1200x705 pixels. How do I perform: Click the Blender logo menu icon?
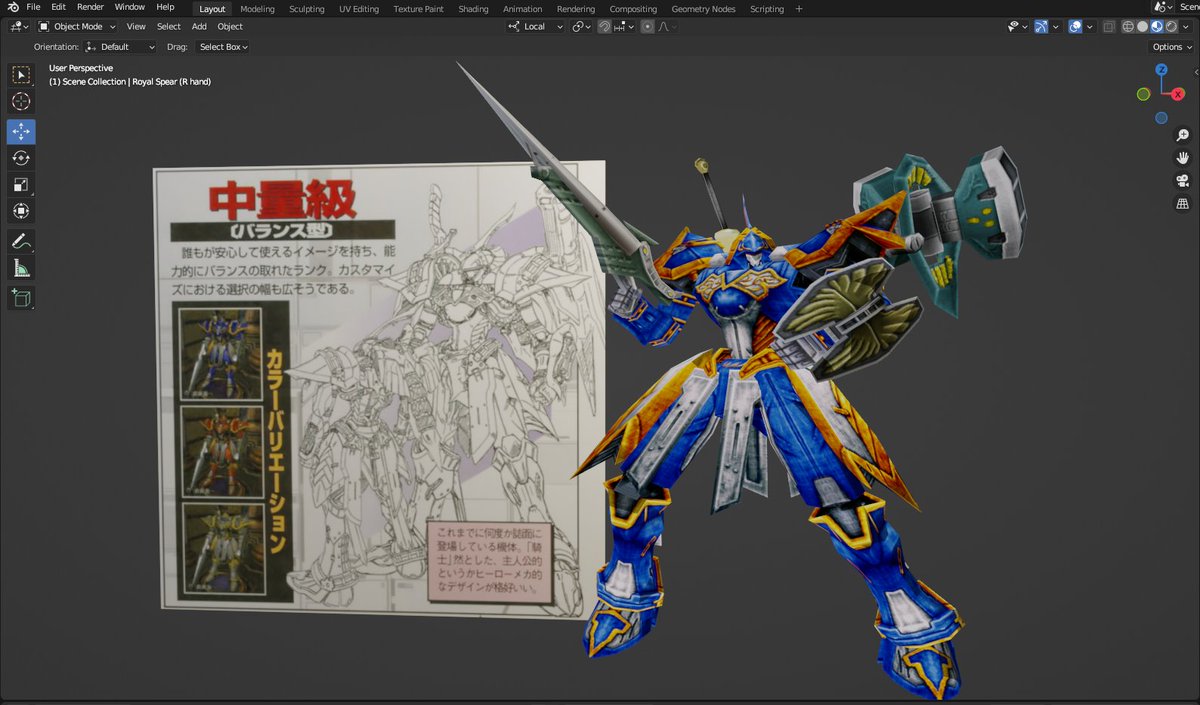(13, 8)
